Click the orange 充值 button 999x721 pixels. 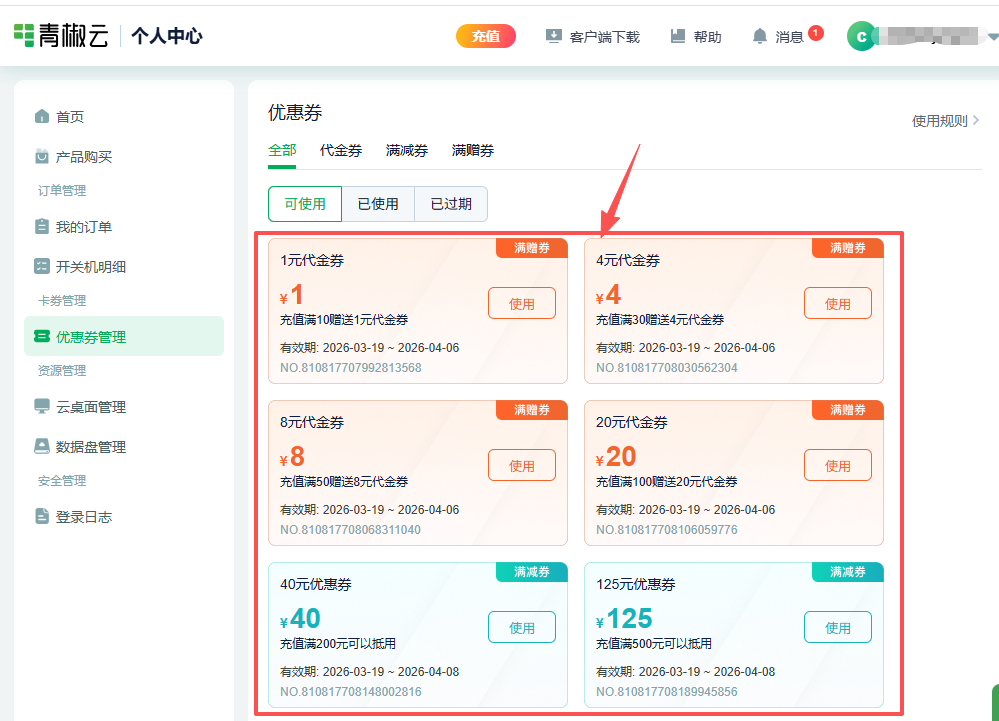486,36
